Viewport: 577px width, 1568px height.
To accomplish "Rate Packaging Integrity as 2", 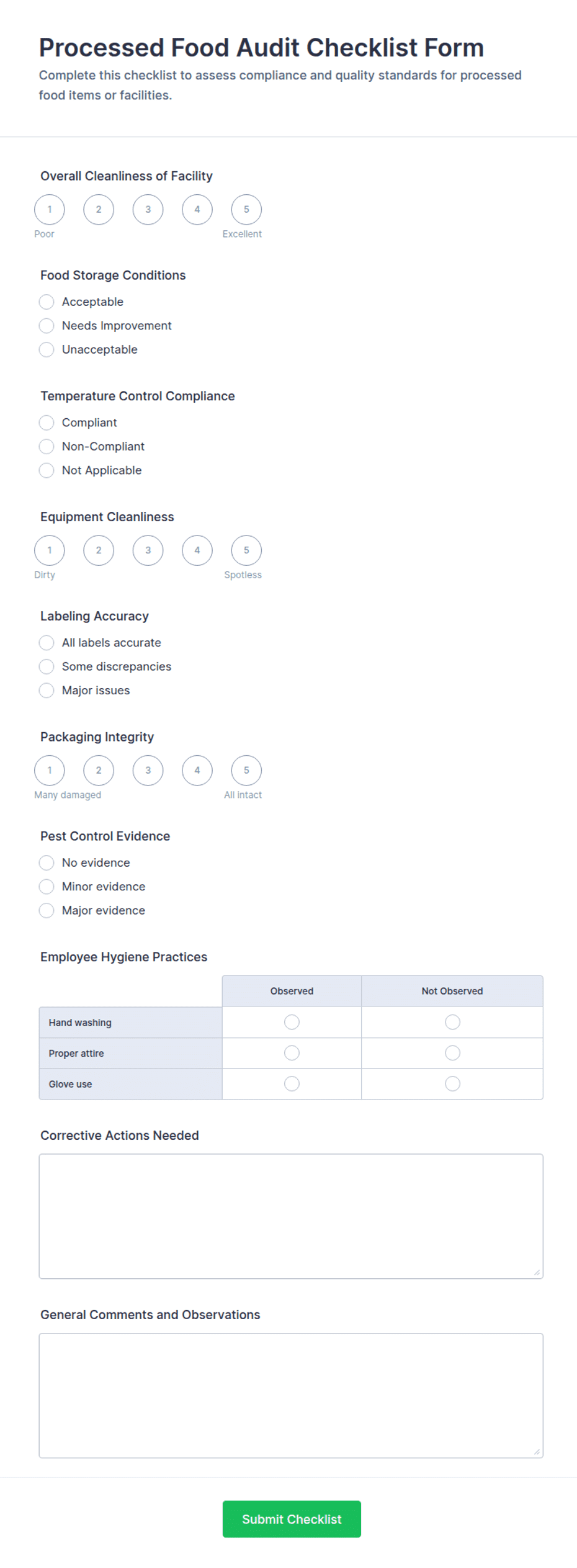I will point(99,771).
